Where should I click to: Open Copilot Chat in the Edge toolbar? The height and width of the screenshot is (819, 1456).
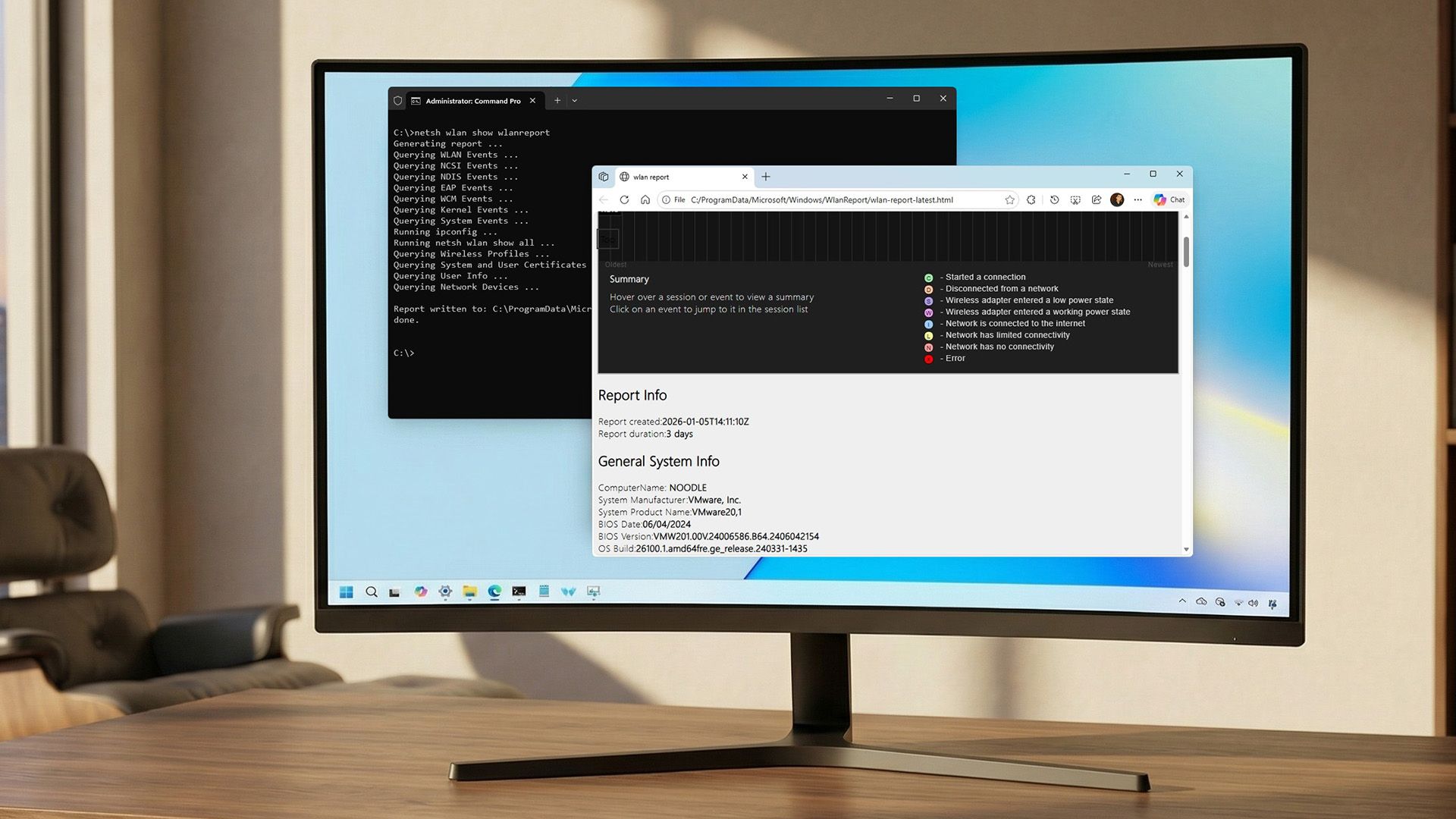[x=1169, y=199]
